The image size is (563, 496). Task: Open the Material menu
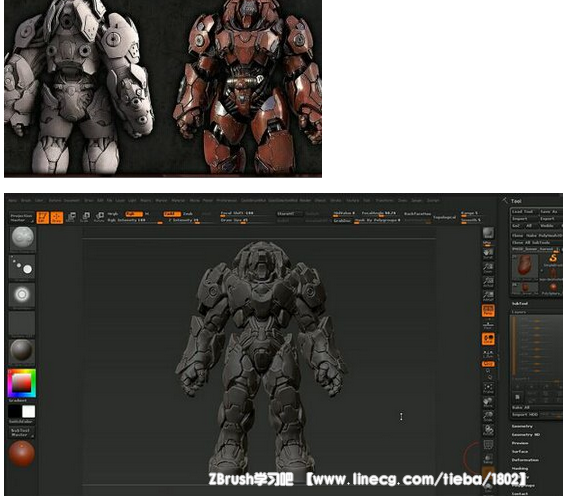click(x=178, y=200)
